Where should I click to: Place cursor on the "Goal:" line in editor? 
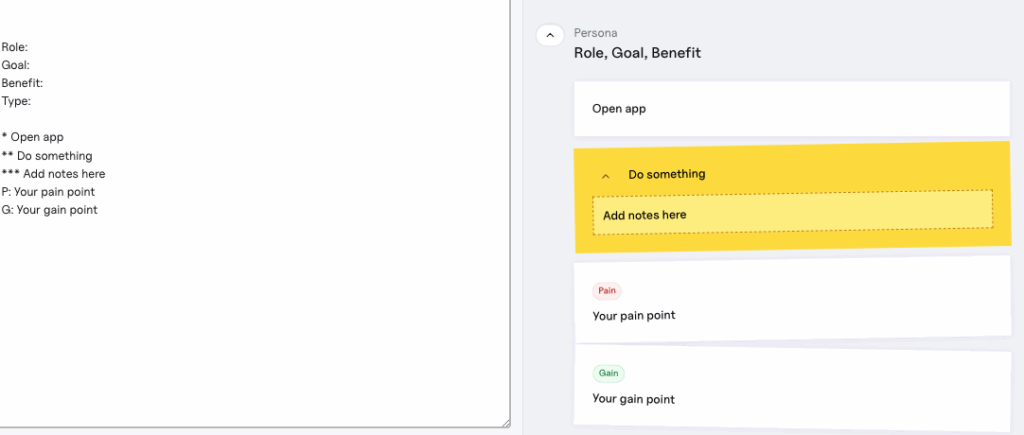[x=15, y=65]
